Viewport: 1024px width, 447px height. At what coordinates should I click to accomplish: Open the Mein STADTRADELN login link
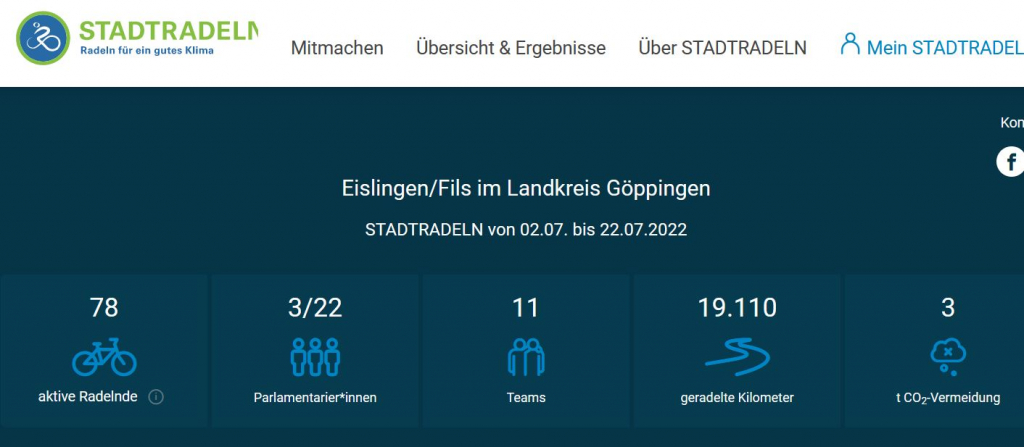coord(944,48)
